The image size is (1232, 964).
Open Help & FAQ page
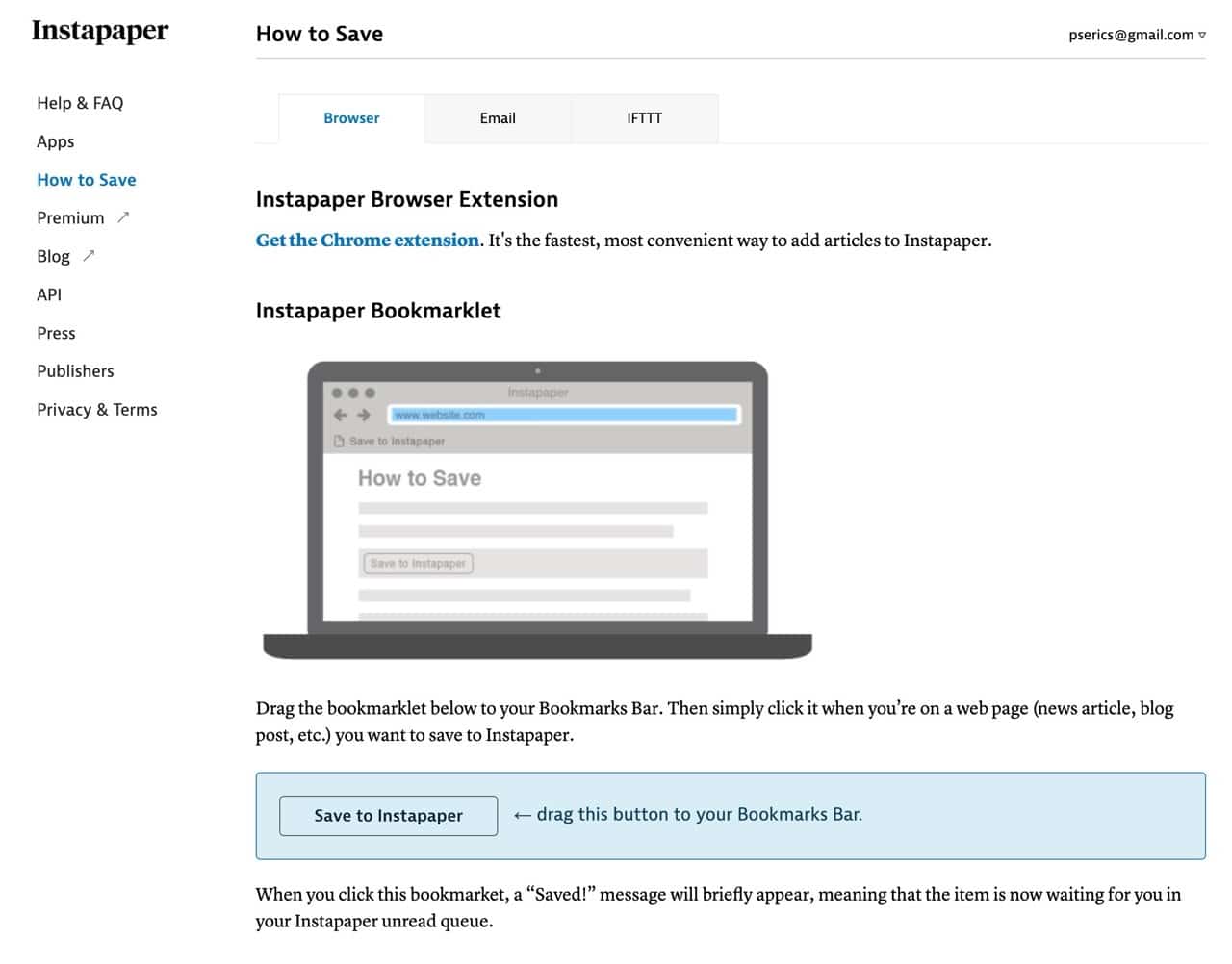(80, 103)
